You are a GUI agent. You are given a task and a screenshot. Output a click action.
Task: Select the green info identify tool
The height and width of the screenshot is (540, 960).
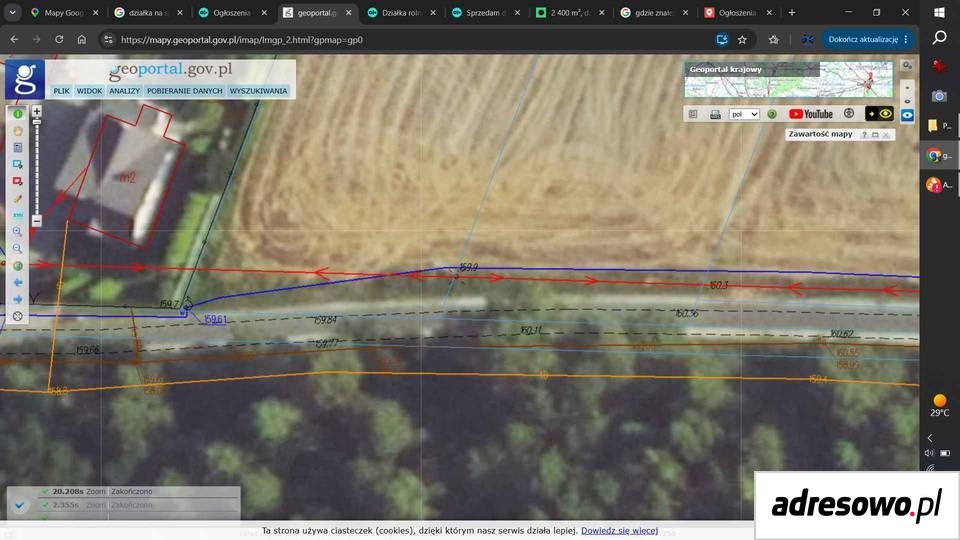[x=18, y=114]
